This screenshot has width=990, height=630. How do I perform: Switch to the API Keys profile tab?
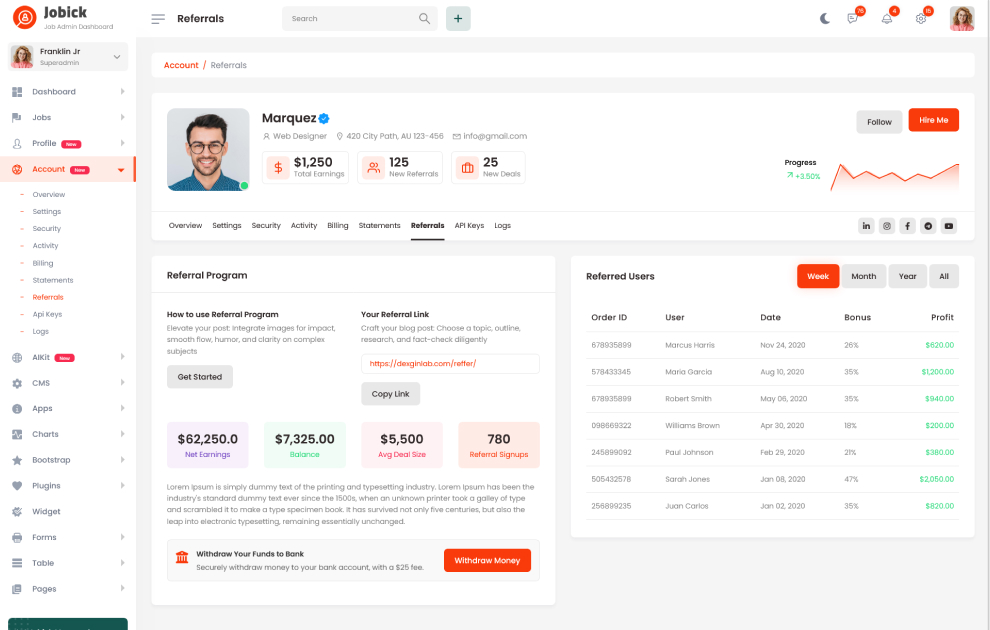[469, 226]
